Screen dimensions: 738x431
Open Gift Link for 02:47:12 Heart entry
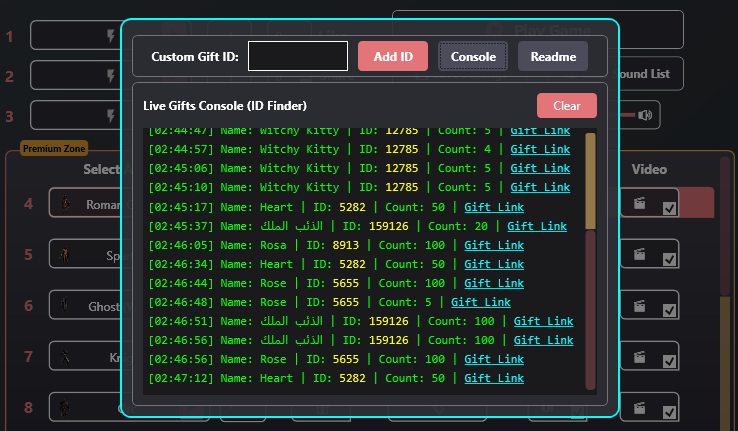[494, 378]
